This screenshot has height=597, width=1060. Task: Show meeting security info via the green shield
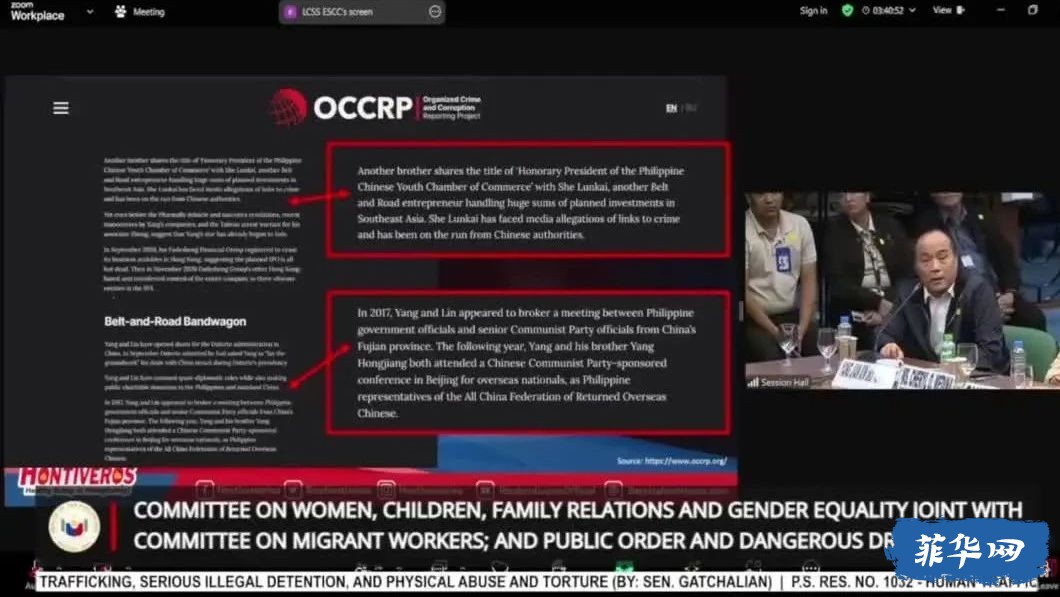click(847, 10)
